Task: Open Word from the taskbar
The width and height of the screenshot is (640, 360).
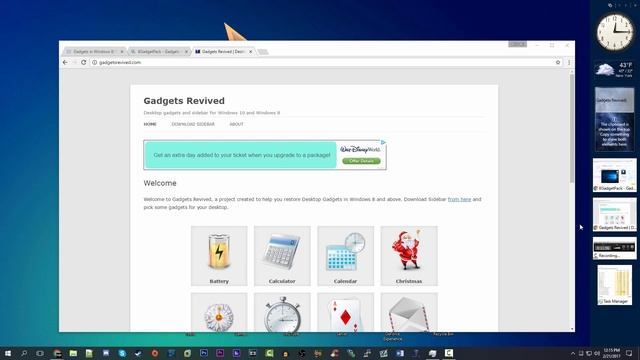Action: click(400, 353)
